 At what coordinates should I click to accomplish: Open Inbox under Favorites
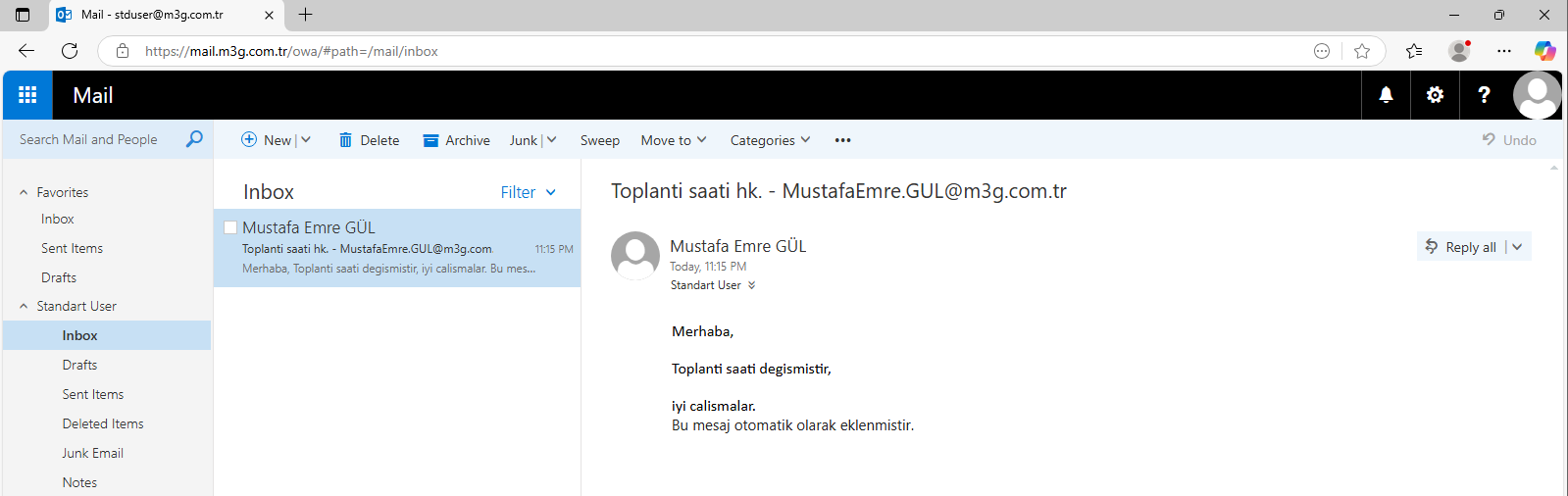[x=58, y=219]
